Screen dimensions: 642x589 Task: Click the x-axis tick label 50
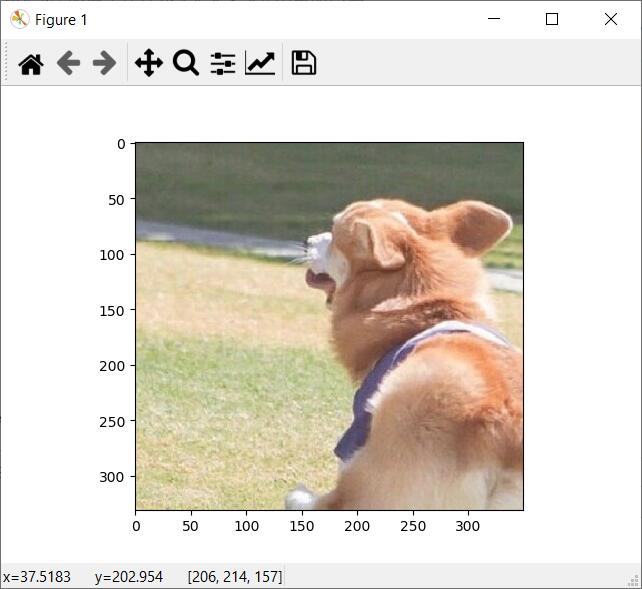190,526
